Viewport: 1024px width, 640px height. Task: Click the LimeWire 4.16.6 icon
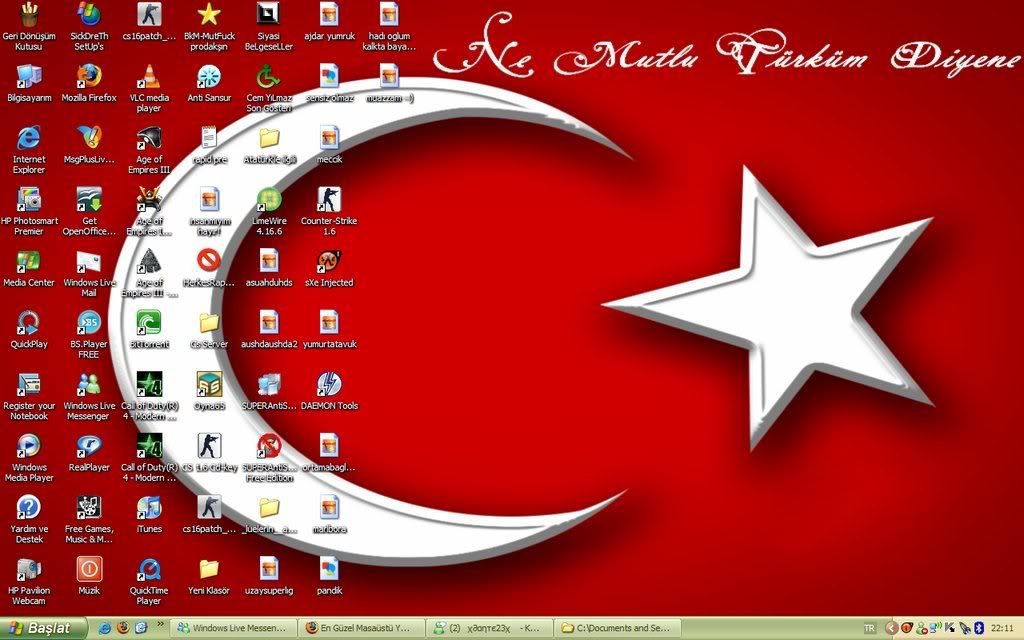pyautogui.click(x=269, y=200)
